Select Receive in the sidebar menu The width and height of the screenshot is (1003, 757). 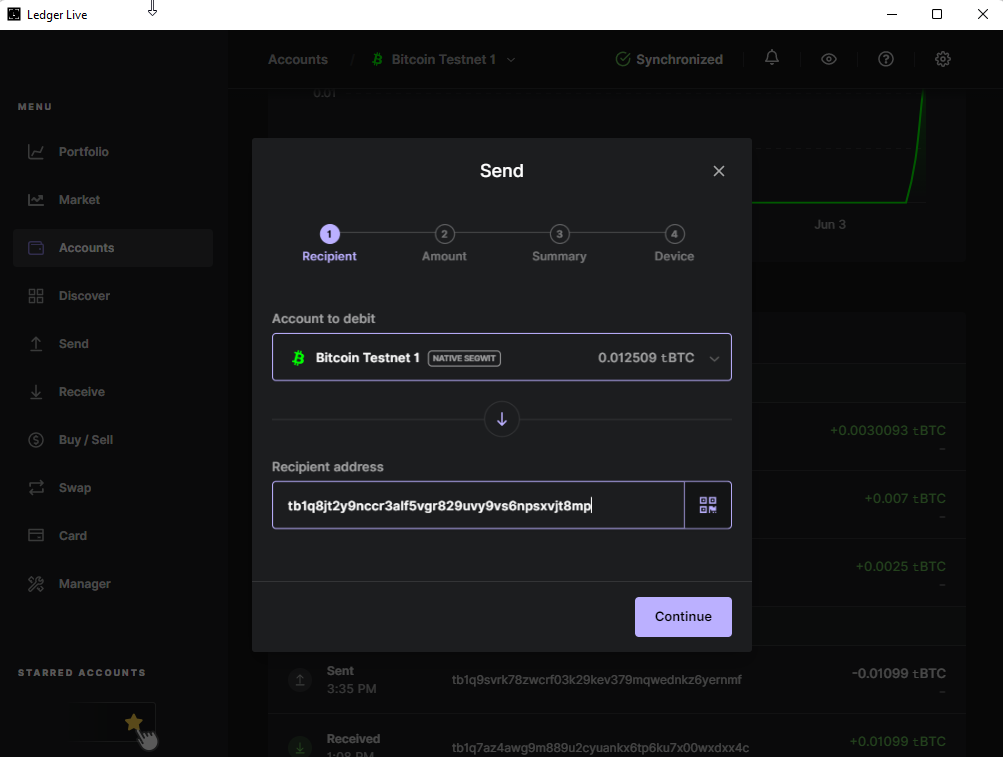click(81, 392)
